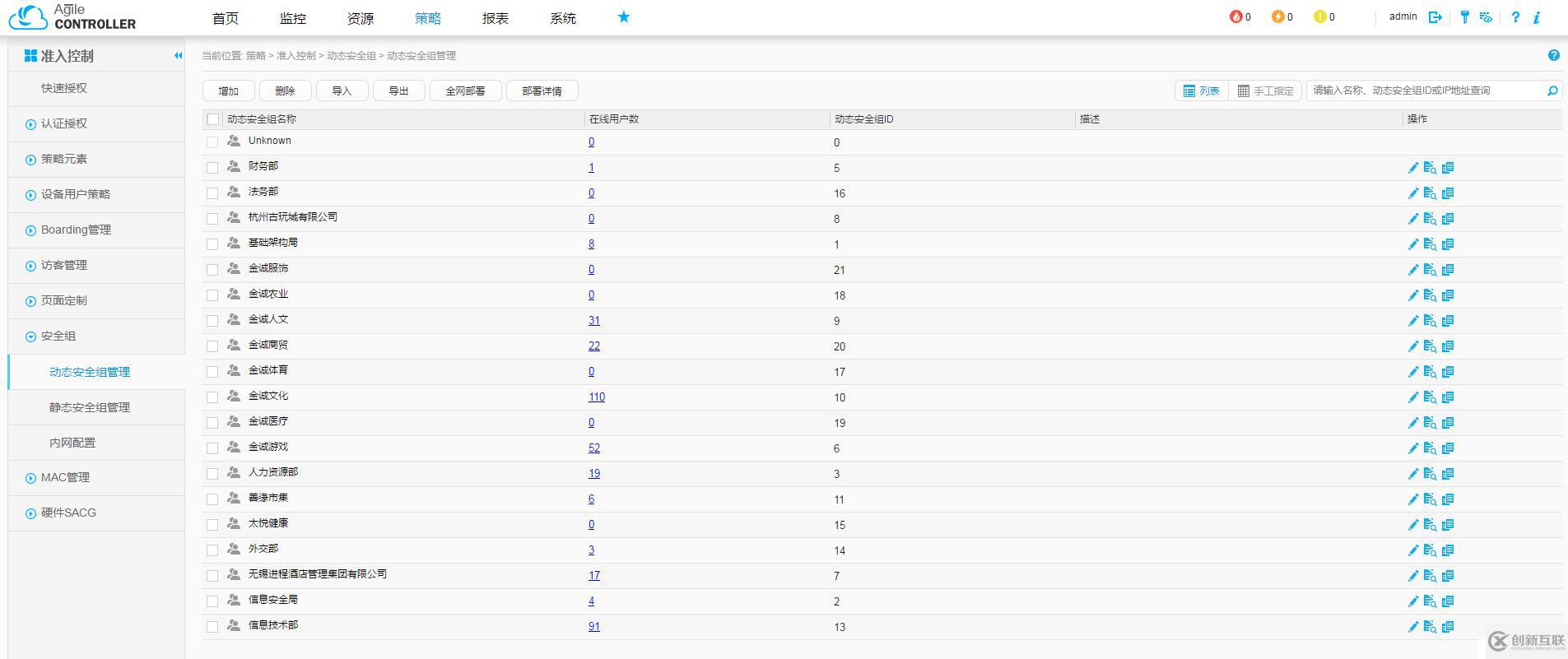Viewport: 1568px width, 659px height.
Task: Click the view-details icon for 金诚商贸 row
Action: coord(1431,346)
